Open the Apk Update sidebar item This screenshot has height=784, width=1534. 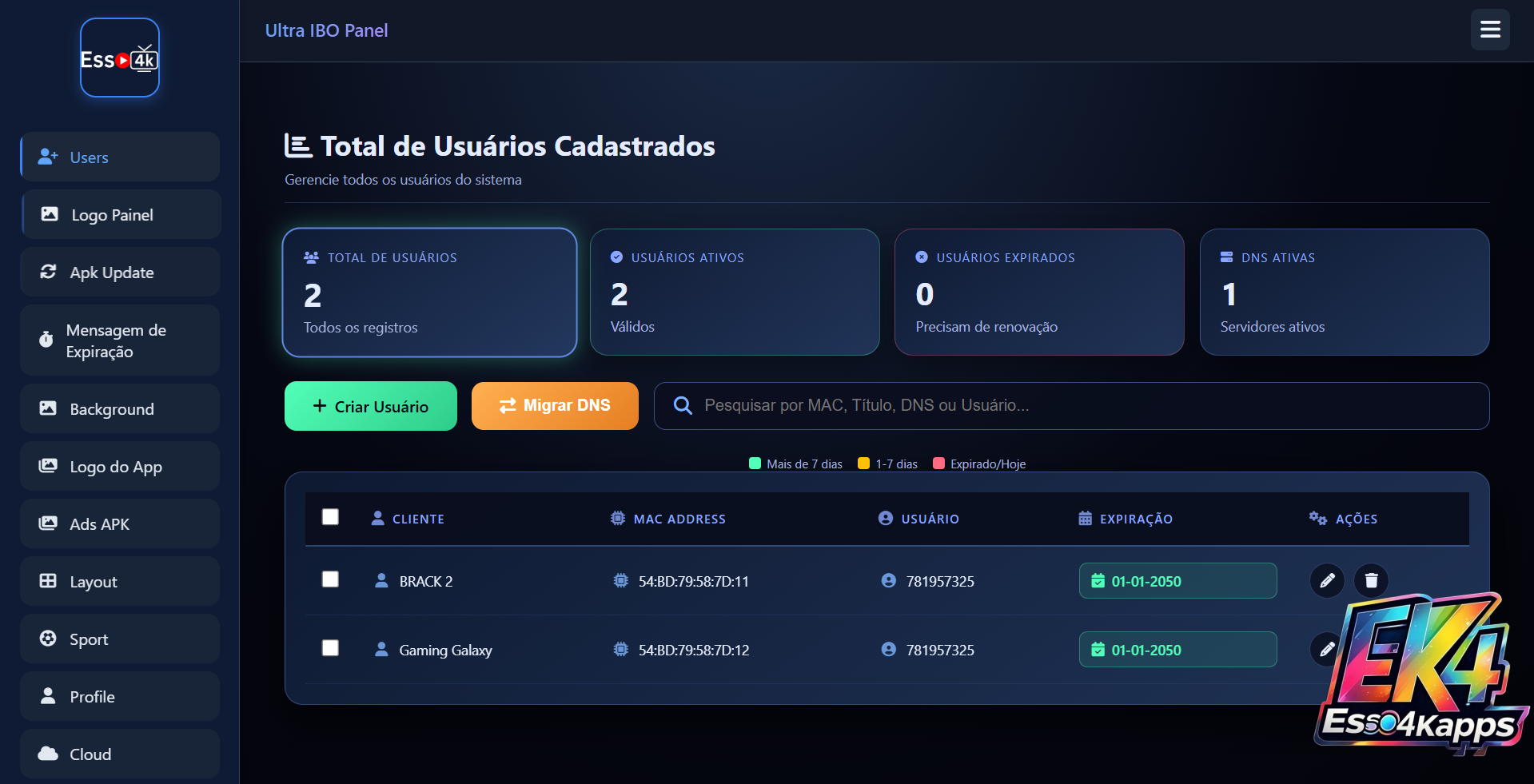(120, 273)
